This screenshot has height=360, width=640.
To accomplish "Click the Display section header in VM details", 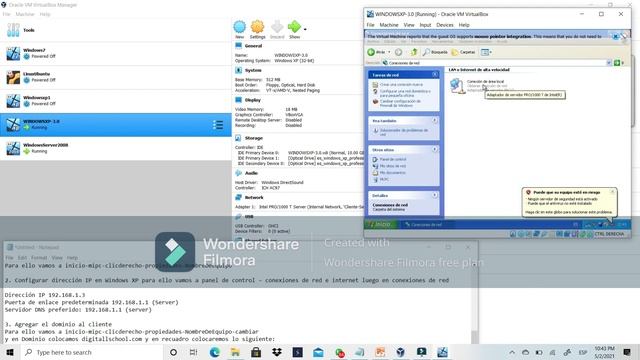I will (x=253, y=100).
